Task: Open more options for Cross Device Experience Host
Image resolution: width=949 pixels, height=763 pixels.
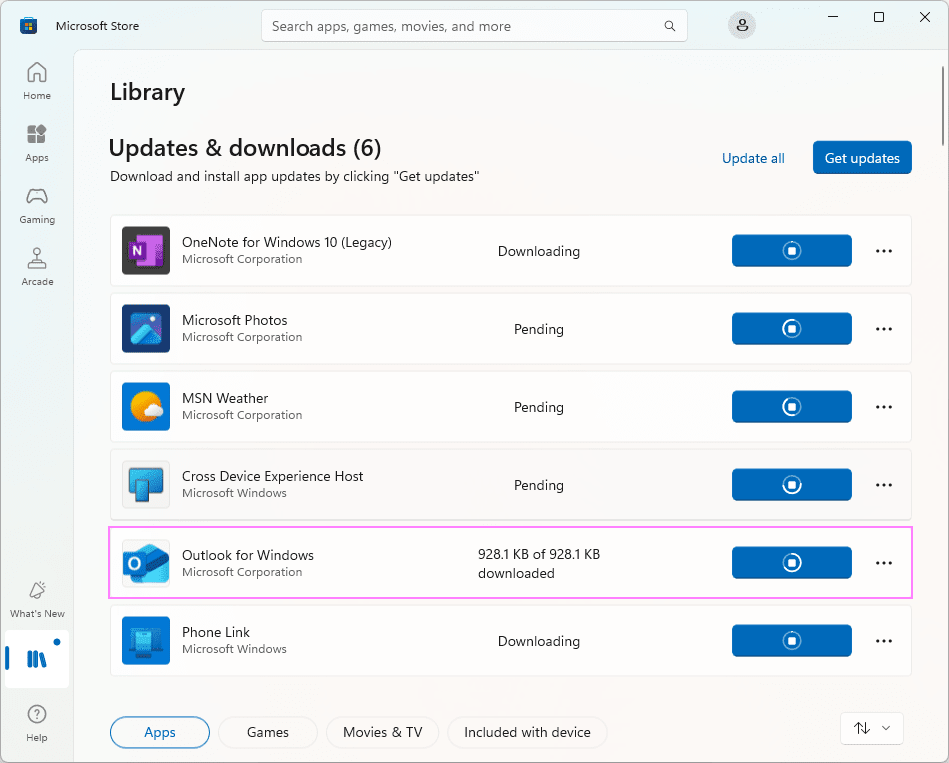Action: (884, 485)
